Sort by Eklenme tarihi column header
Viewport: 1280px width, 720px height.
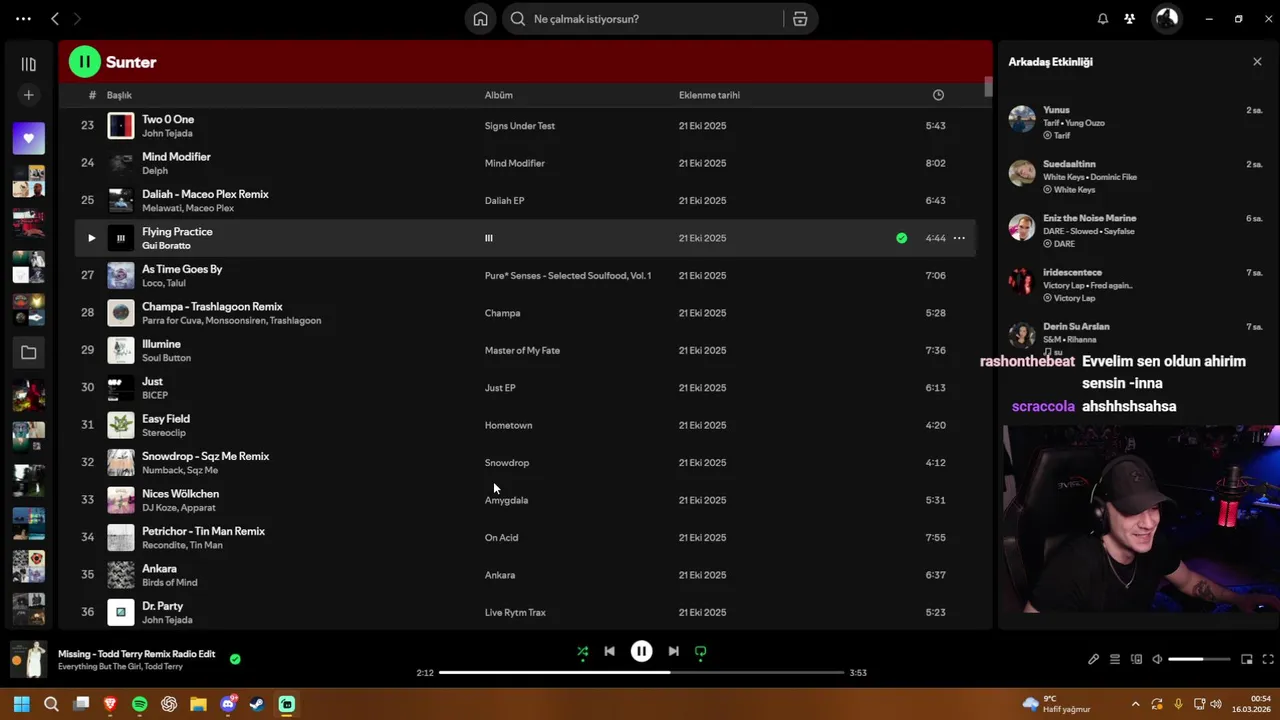(x=710, y=95)
